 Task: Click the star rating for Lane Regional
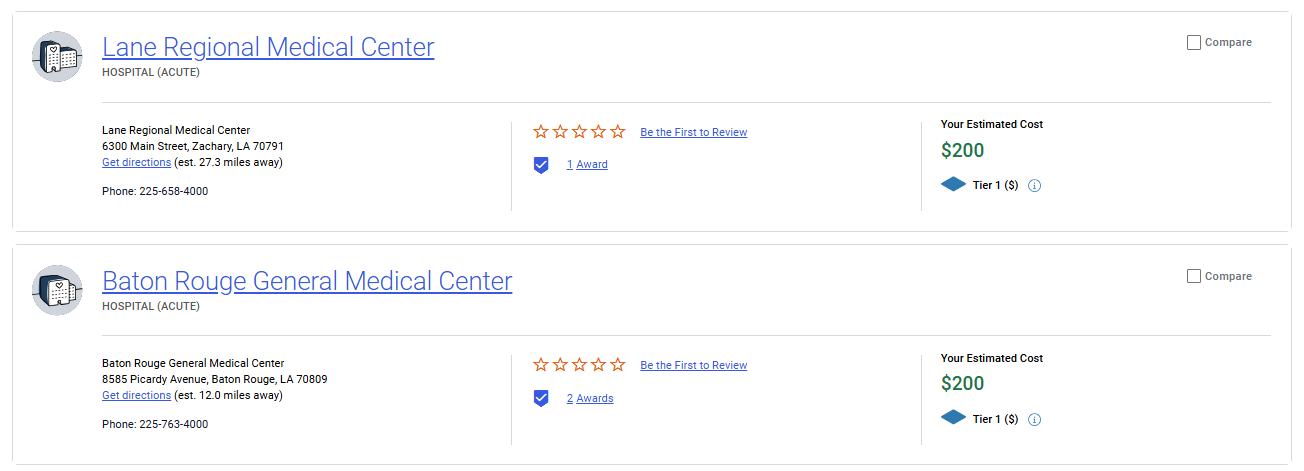click(579, 132)
